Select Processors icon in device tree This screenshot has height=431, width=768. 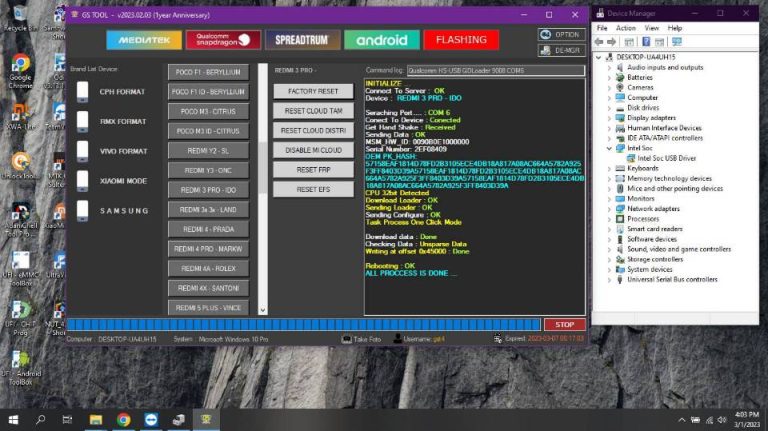(x=620, y=219)
